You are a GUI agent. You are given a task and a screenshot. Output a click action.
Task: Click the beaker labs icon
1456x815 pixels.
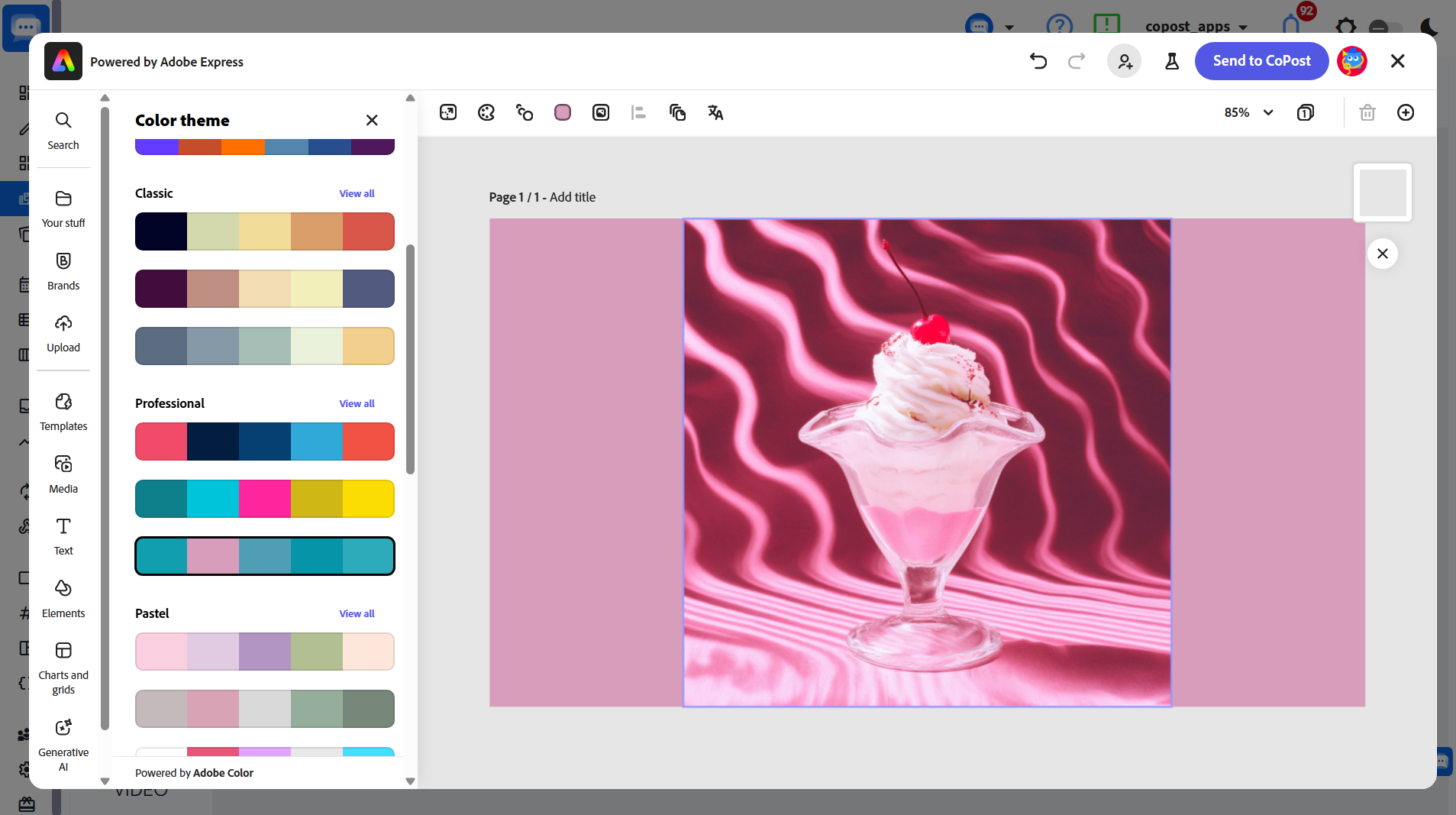pyautogui.click(x=1172, y=61)
